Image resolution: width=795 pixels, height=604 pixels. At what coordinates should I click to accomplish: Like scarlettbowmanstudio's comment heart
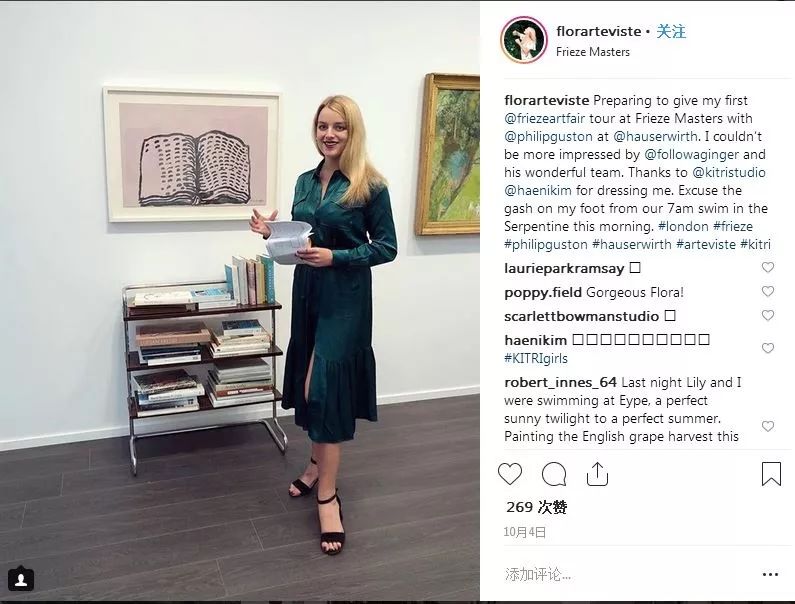[768, 315]
